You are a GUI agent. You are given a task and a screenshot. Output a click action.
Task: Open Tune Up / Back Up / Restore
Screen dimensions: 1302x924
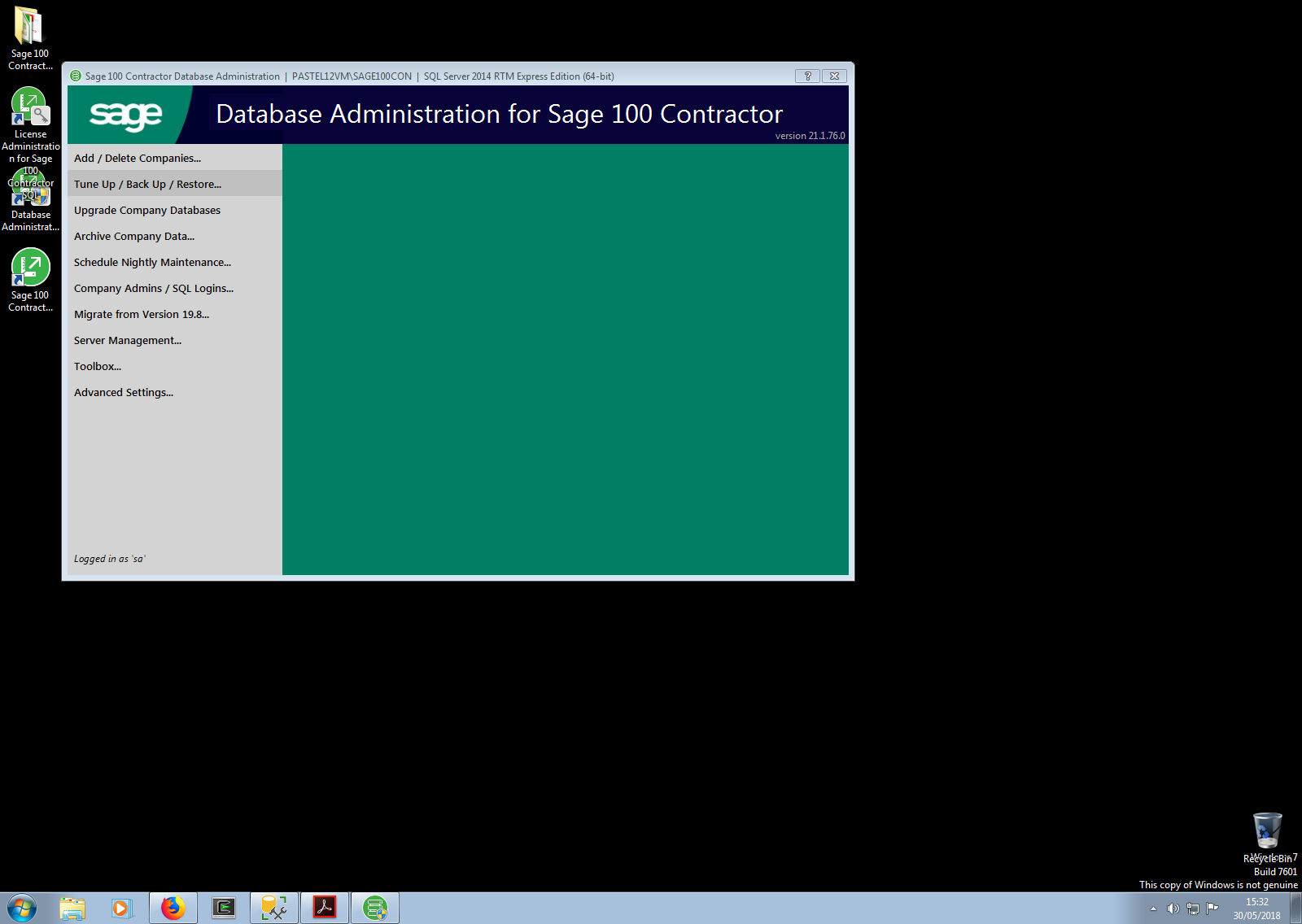(x=174, y=184)
